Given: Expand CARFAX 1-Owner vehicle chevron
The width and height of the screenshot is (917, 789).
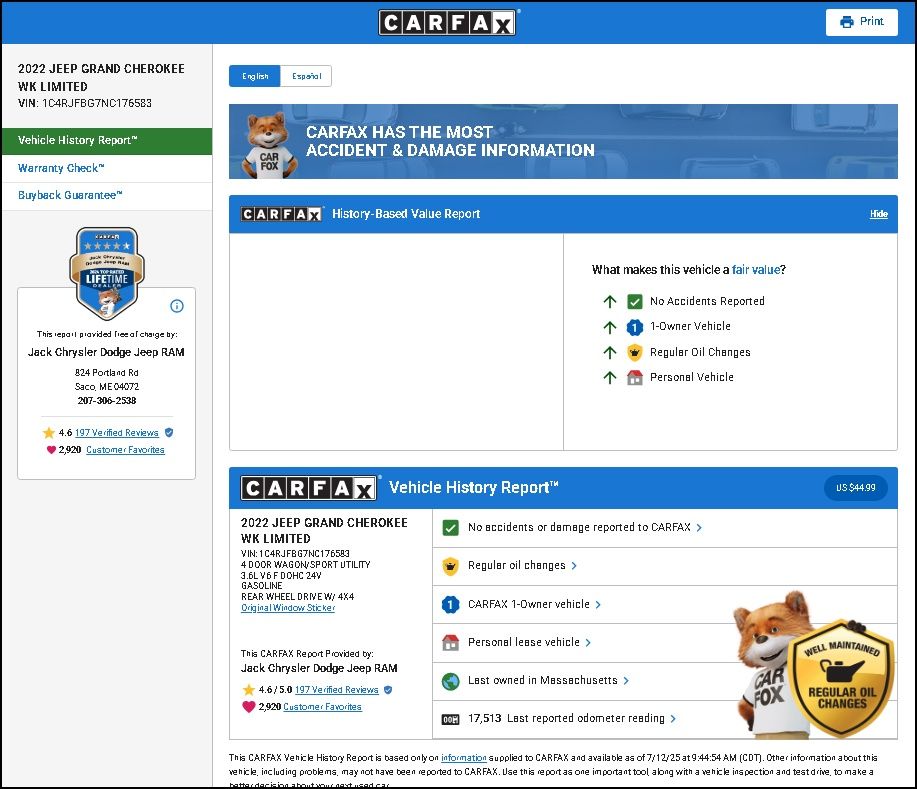Looking at the screenshot, I should 598,604.
